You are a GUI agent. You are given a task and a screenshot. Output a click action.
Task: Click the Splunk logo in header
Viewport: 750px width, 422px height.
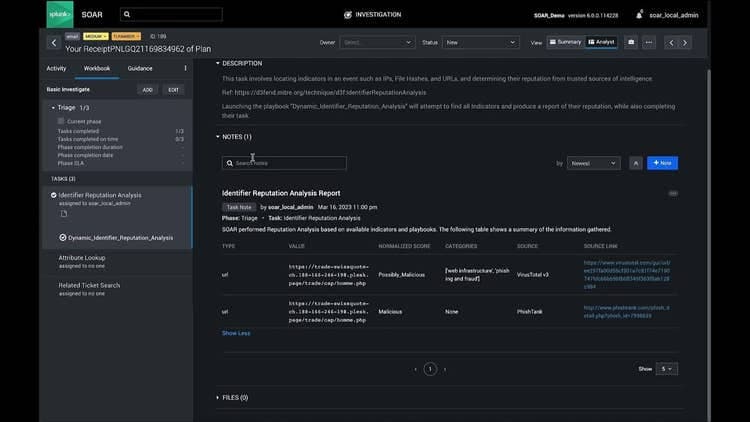[x=59, y=15]
